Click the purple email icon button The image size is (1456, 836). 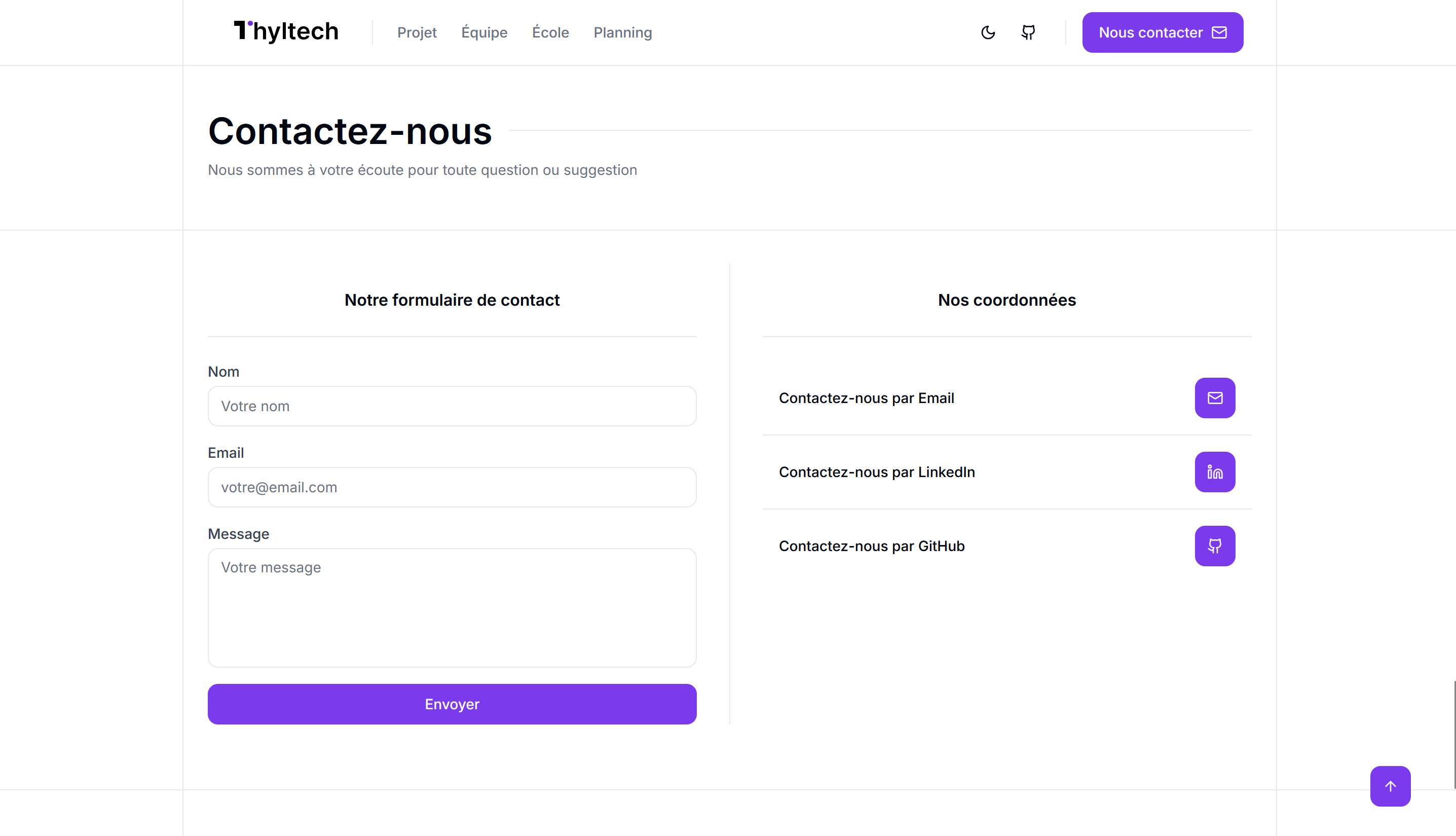click(1214, 398)
